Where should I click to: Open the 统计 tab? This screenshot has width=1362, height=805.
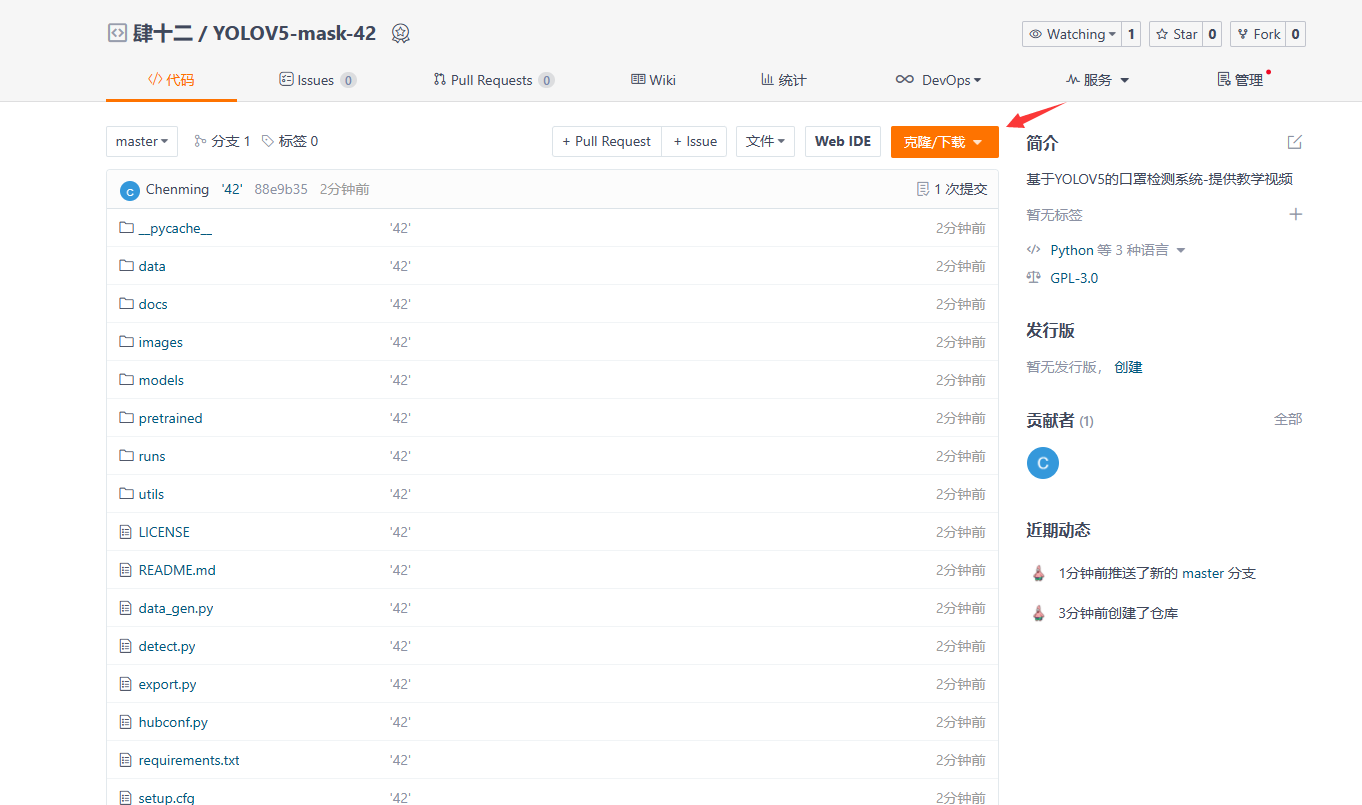(x=783, y=80)
